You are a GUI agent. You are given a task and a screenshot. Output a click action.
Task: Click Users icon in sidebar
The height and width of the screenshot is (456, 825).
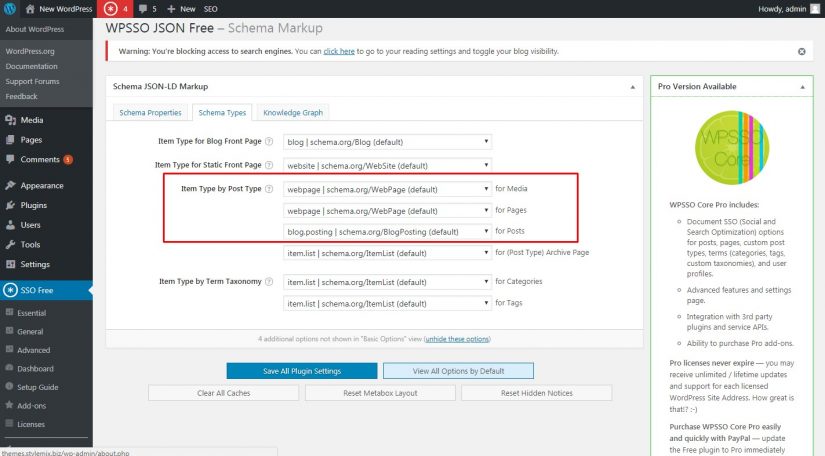(x=11, y=225)
